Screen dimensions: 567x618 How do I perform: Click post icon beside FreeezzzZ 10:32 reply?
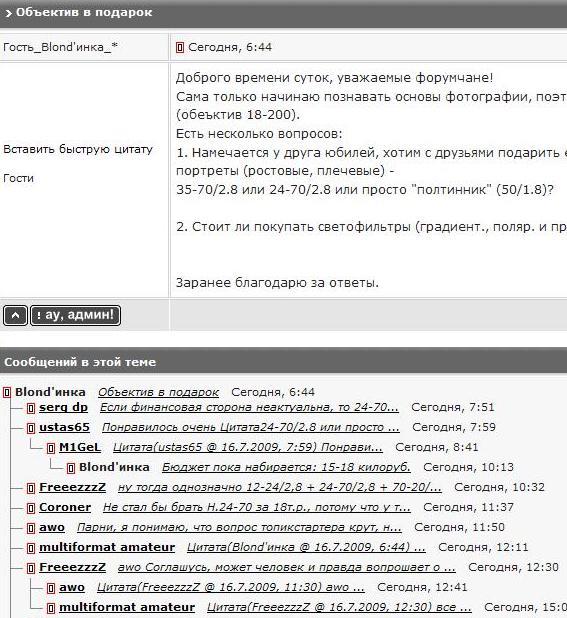31,488
